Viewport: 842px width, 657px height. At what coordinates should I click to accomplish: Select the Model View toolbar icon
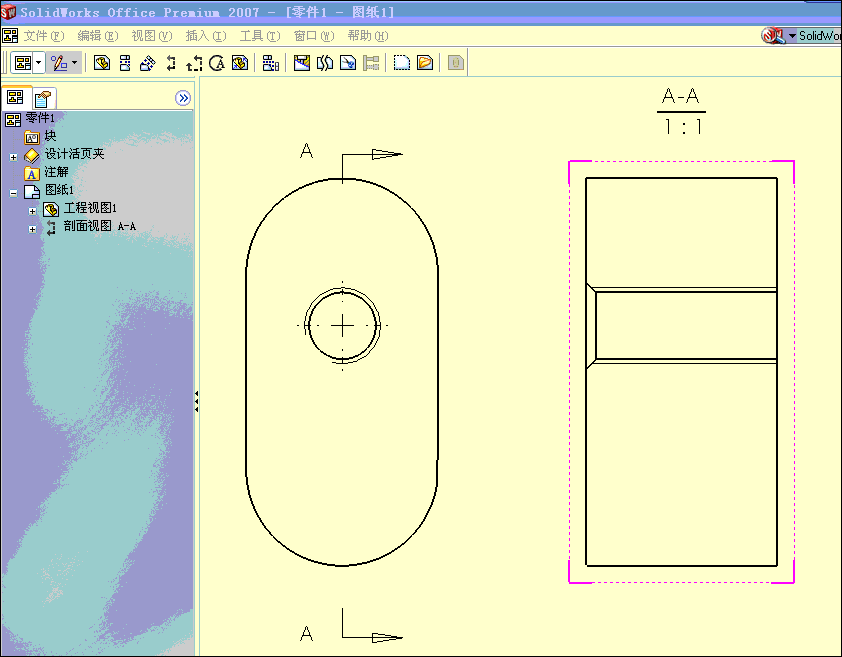(102, 63)
